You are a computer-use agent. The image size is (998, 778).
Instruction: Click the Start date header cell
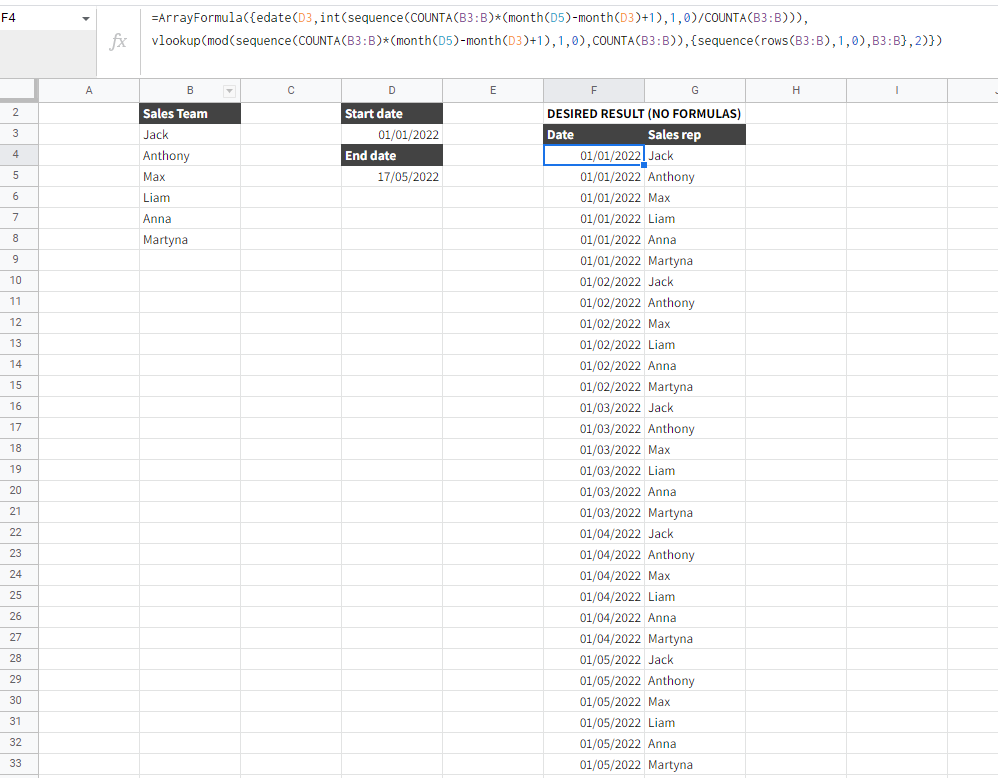click(392, 113)
